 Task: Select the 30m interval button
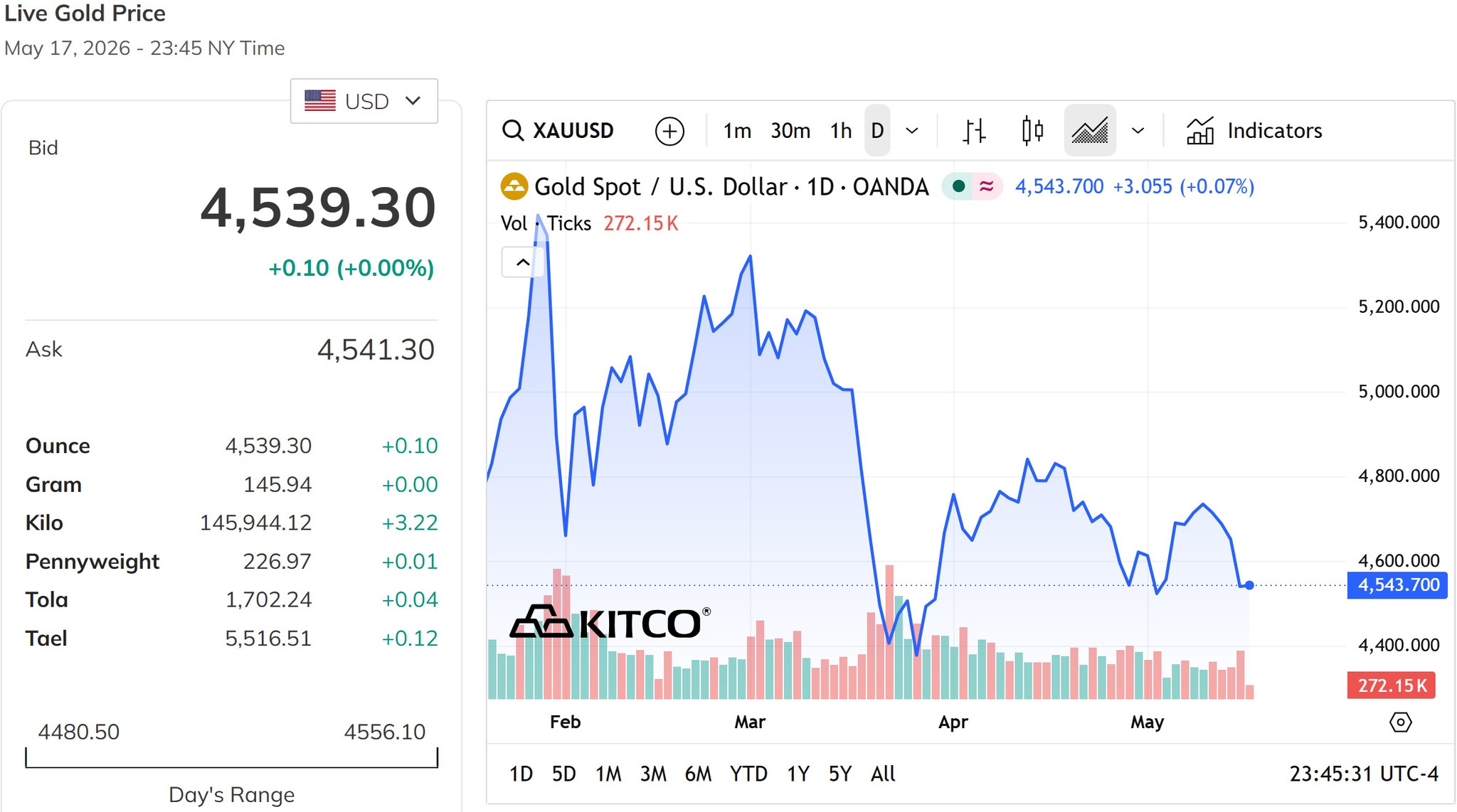[x=790, y=131]
